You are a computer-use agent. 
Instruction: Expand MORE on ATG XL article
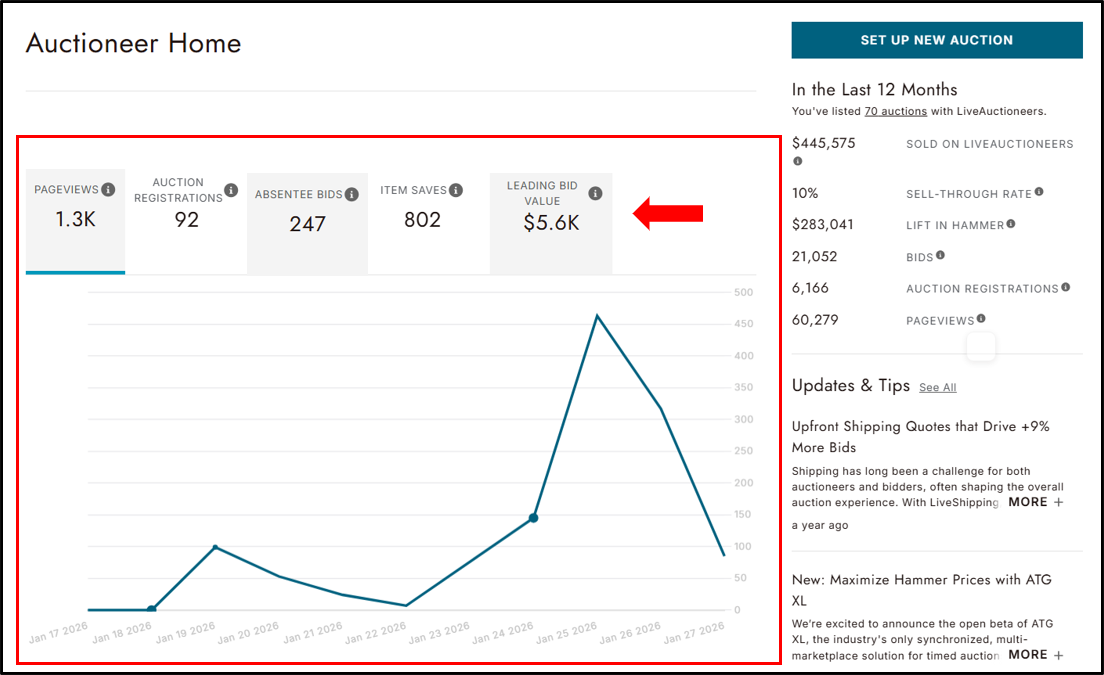tap(1035, 655)
